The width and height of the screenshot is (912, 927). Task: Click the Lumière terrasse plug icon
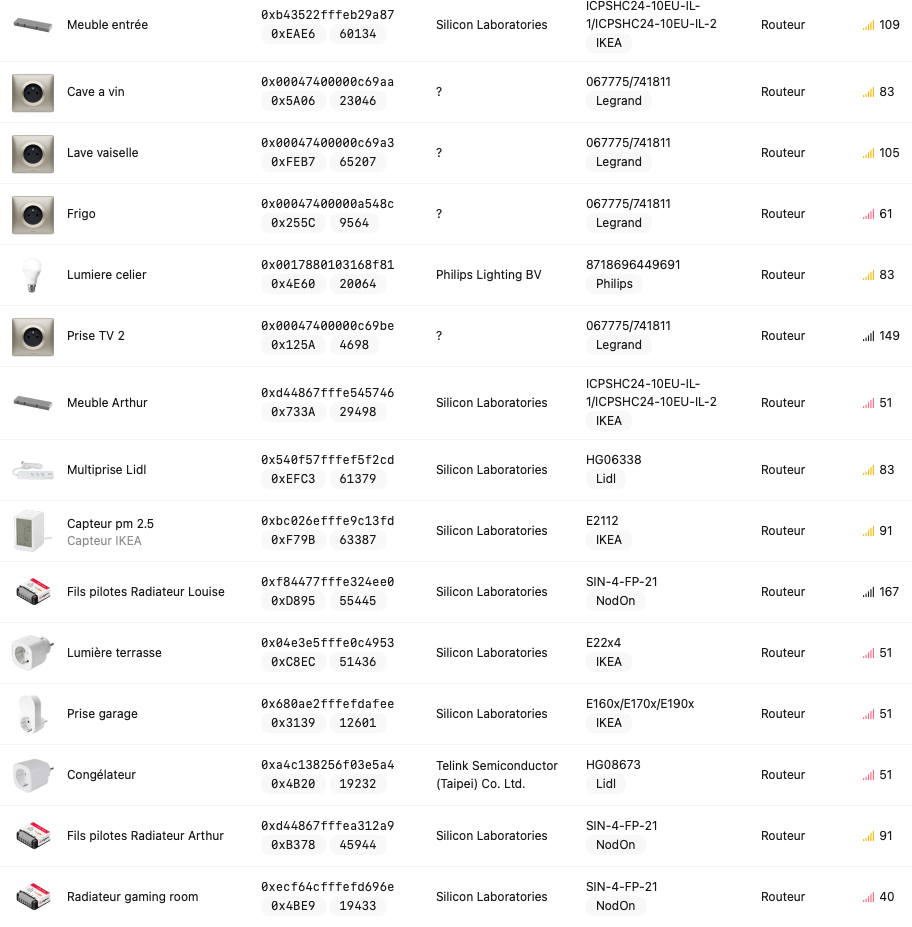[32, 653]
